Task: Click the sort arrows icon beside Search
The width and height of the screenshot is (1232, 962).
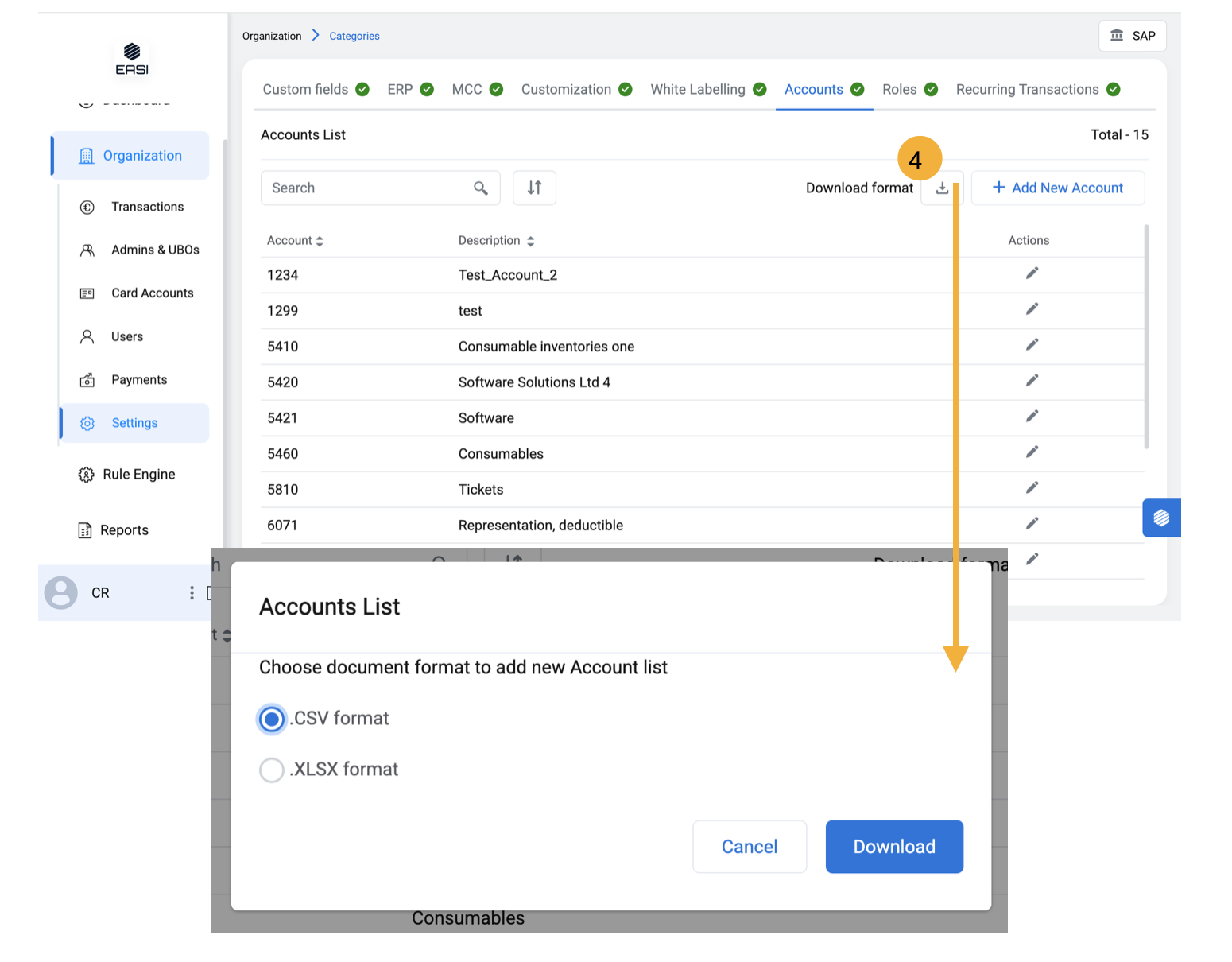Action: tap(534, 188)
